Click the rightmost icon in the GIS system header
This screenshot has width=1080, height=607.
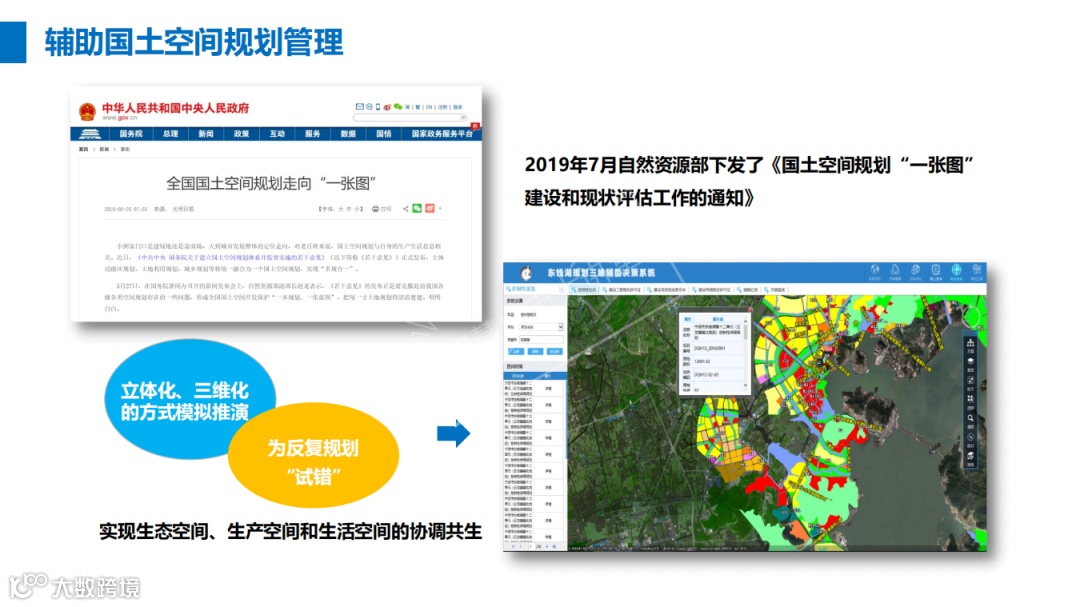pos(977,269)
